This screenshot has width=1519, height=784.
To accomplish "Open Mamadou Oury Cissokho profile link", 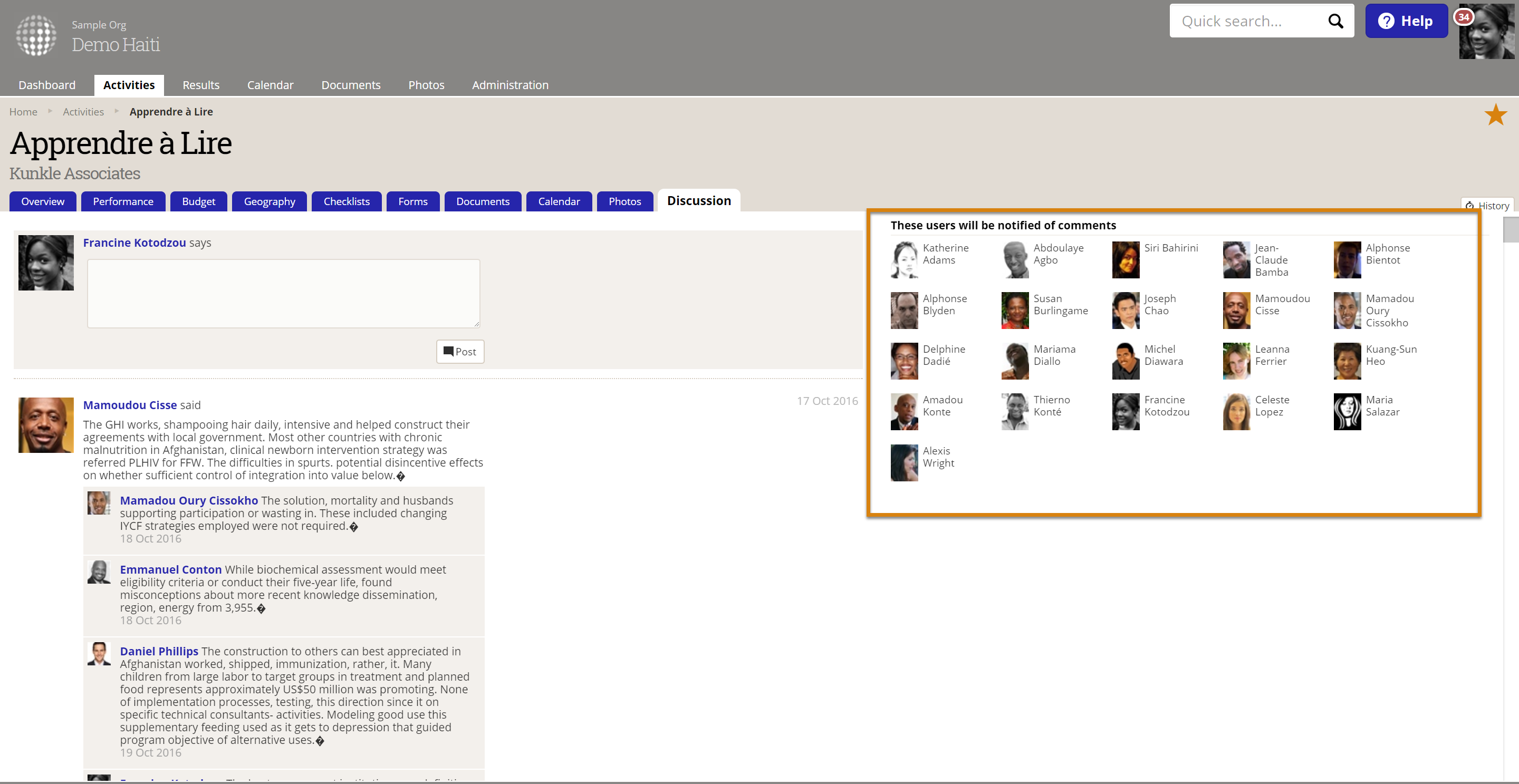I will pyautogui.click(x=189, y=500).
